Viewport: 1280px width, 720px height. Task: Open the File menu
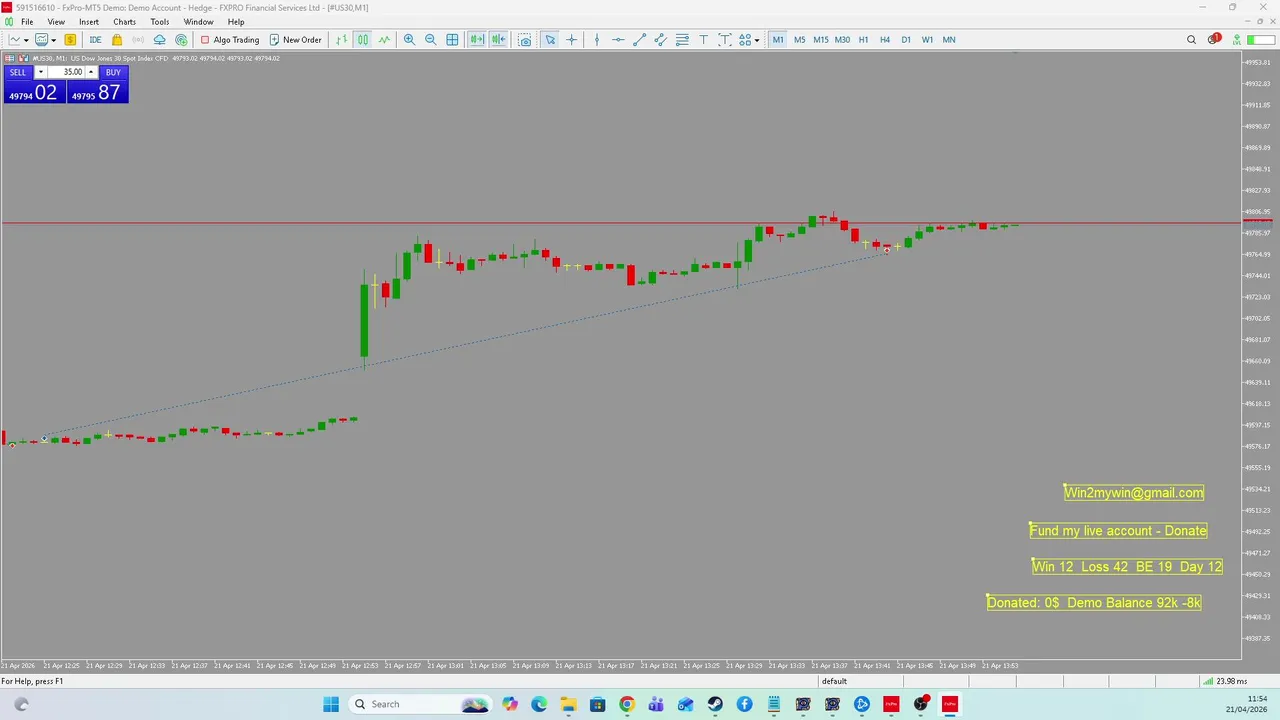click(27, 22)
